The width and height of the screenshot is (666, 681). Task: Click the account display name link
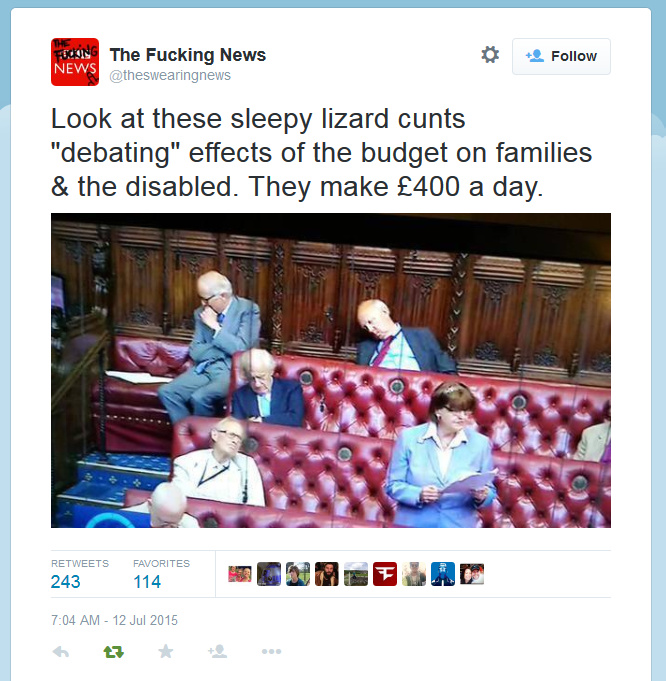pos(188,55)
